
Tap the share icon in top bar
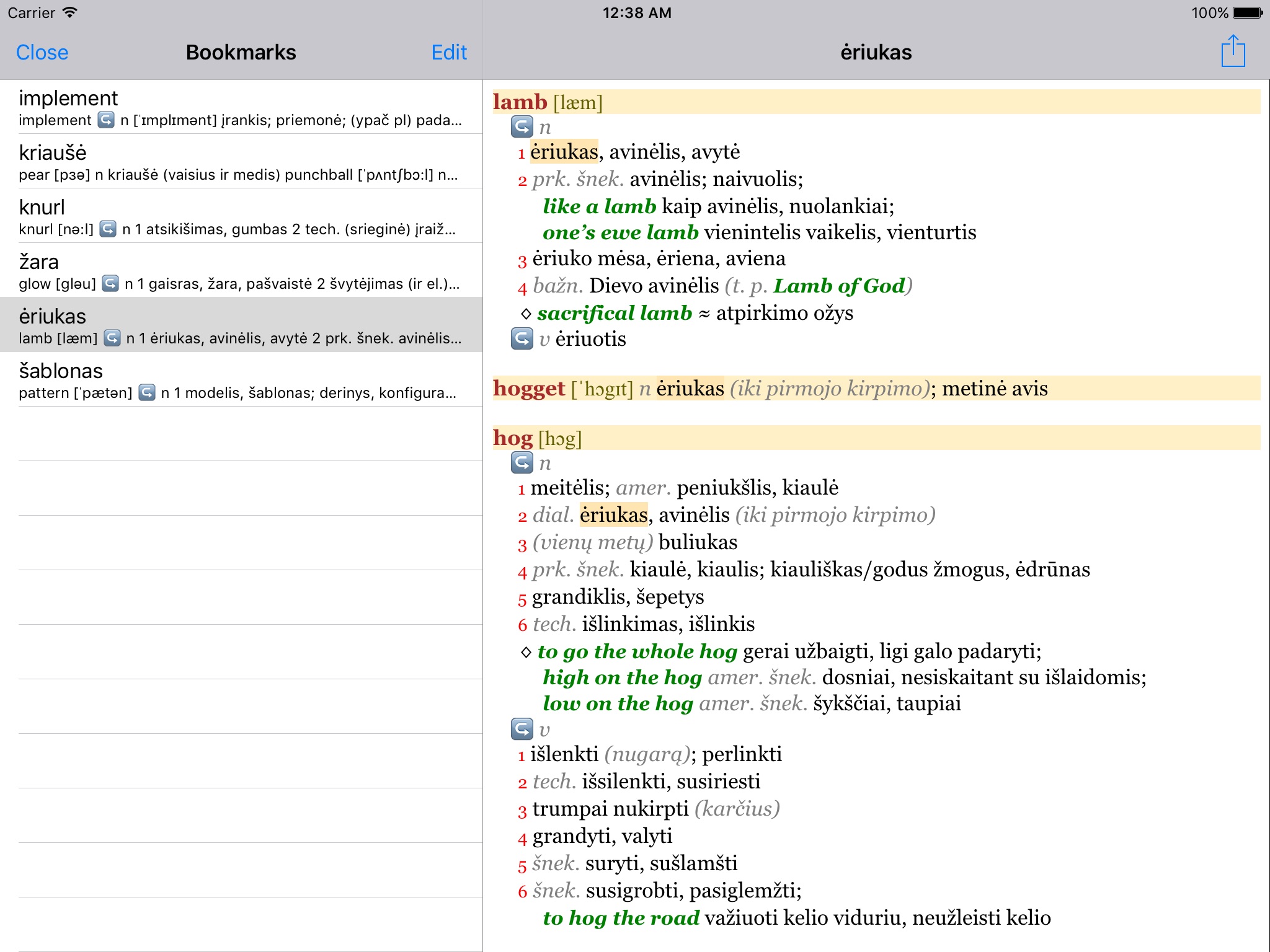click(x=1233, y=51)
